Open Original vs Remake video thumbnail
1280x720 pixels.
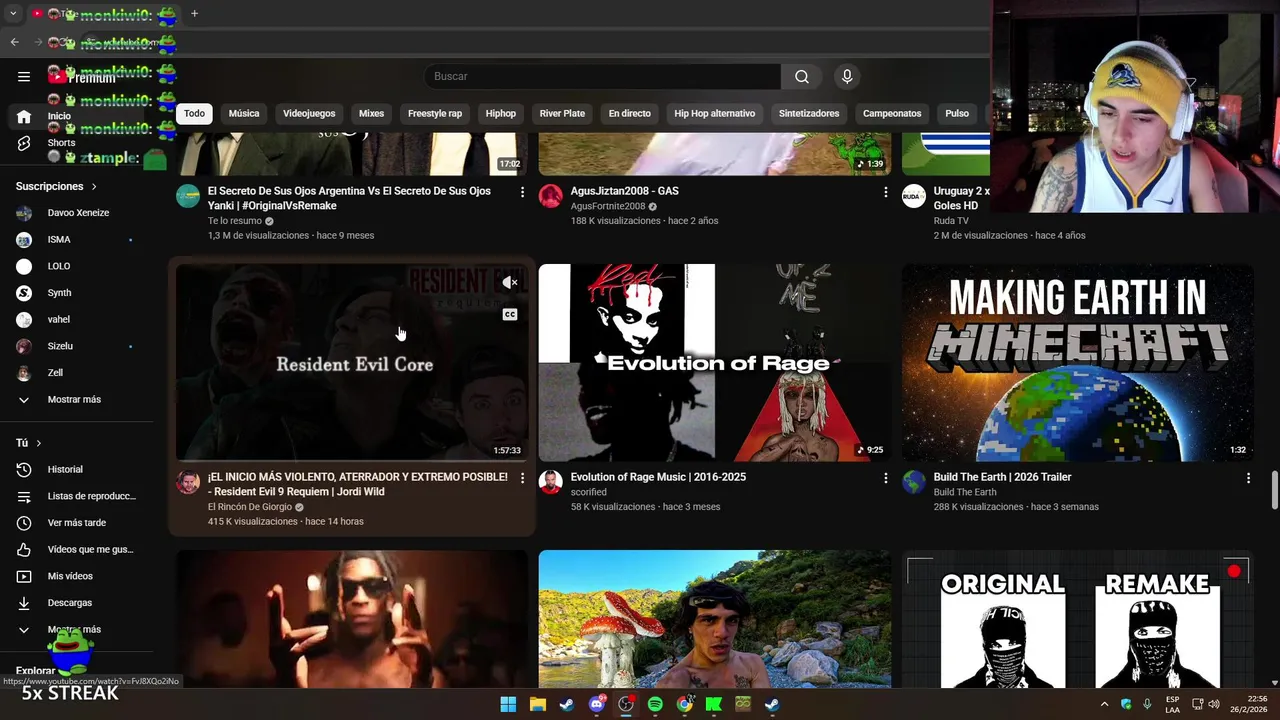click(1077, 619)
